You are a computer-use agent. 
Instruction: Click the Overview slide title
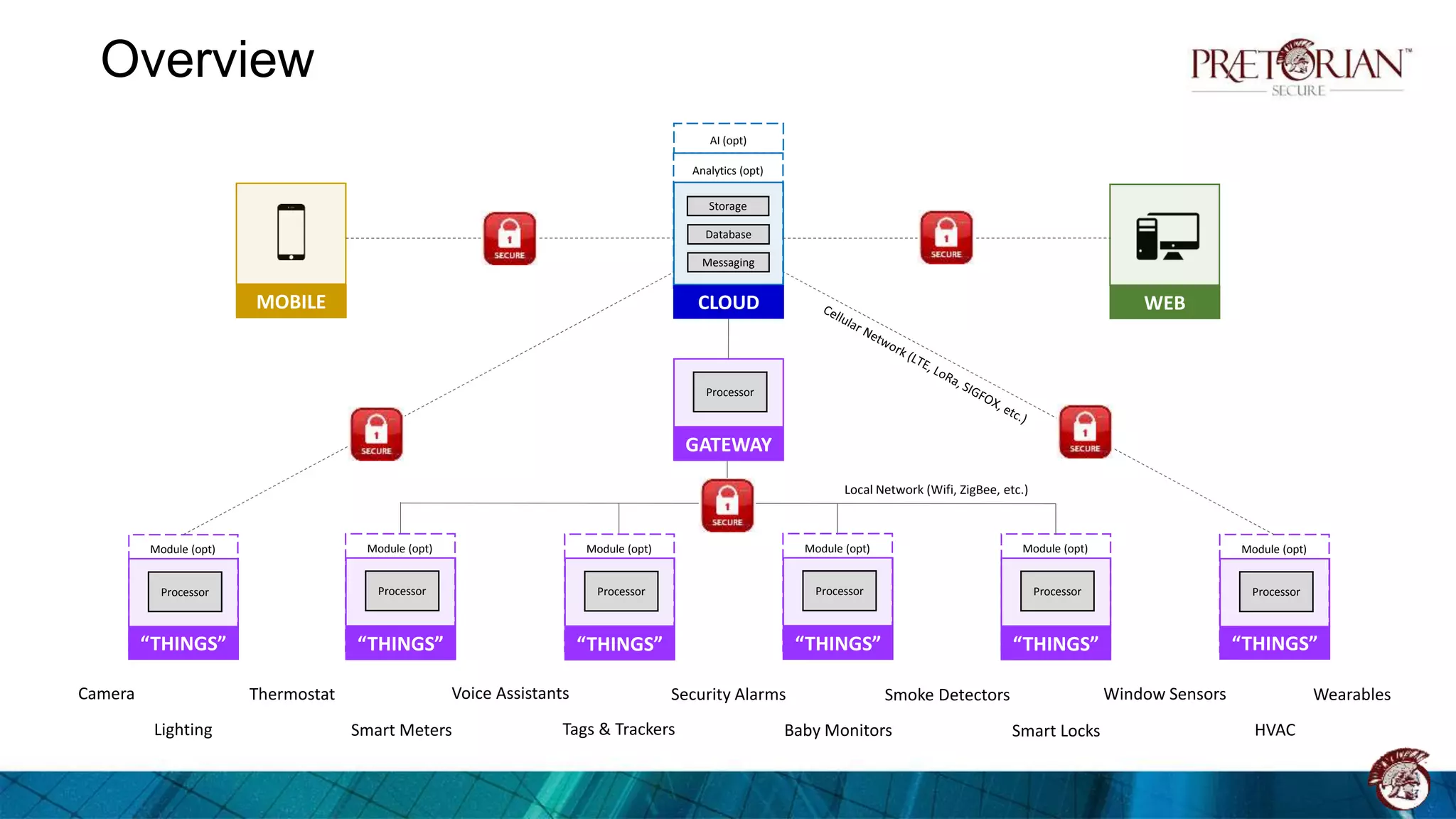[207, 59]
